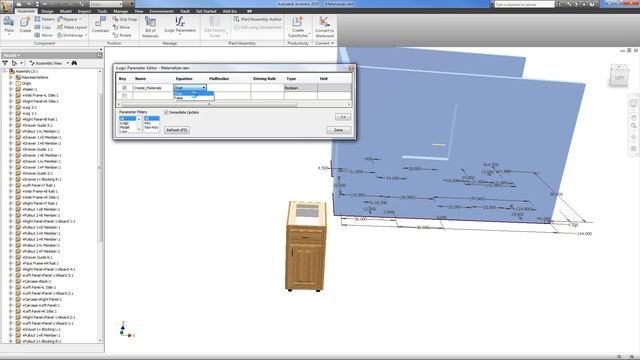Switch to the Design ribbon tab

[x=47, y=11]
